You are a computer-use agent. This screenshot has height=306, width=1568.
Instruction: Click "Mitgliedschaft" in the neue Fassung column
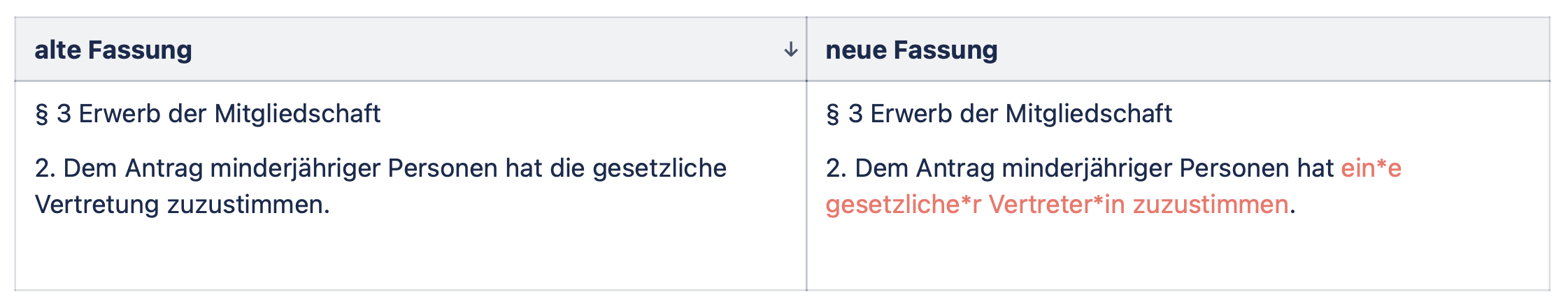(x=1089, y=114)
